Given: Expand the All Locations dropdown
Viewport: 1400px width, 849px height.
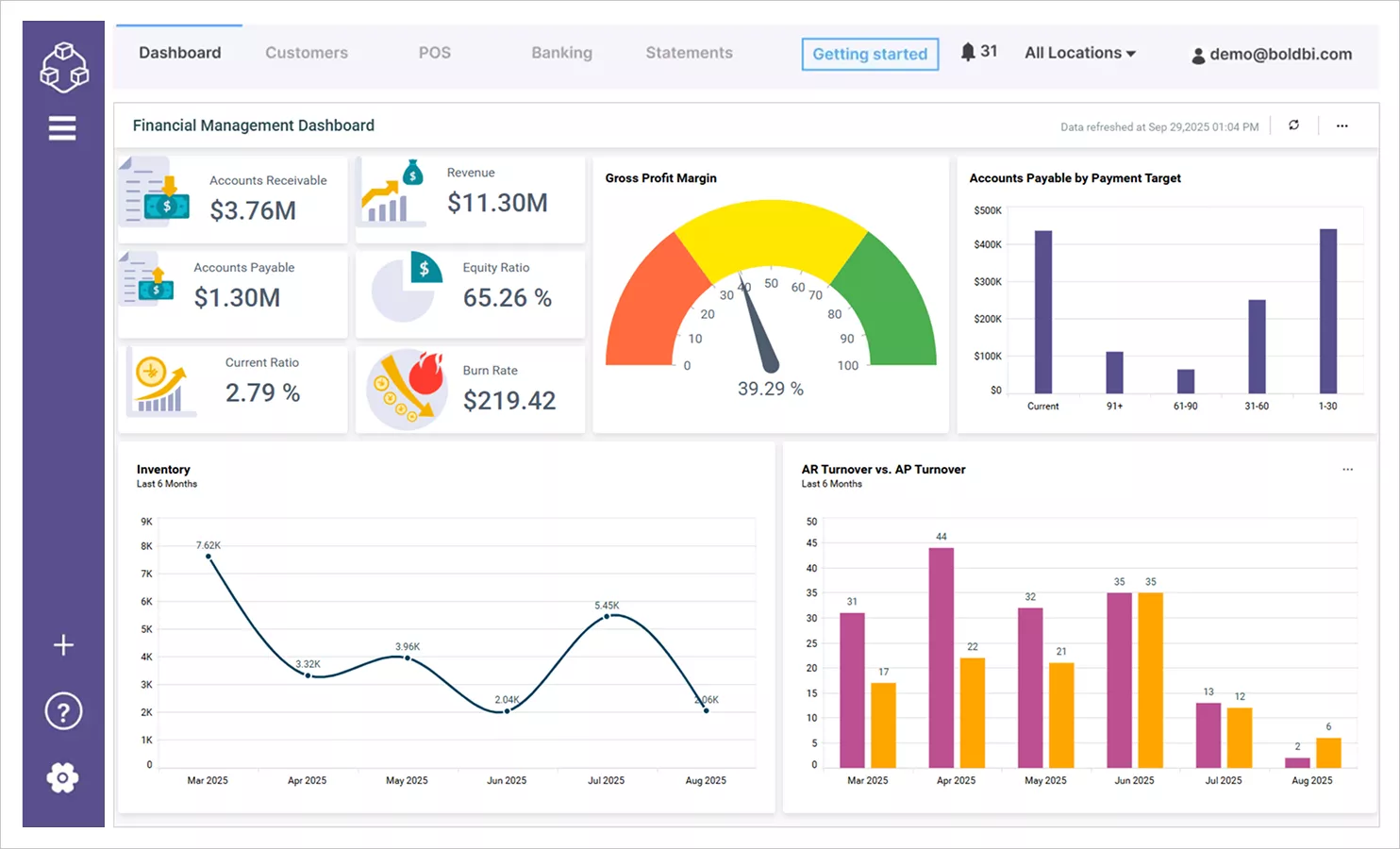Looking at the screenshot, I should point(1080,53).
